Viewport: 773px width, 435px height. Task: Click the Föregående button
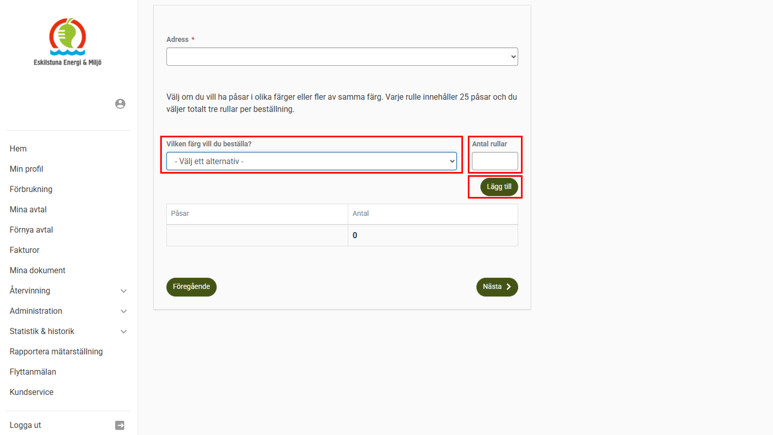(191, 287)
